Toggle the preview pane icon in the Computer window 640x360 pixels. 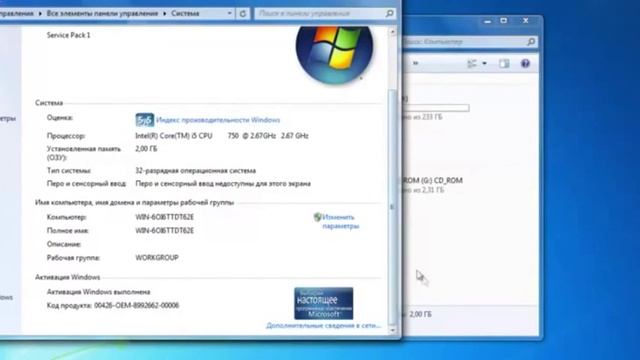point(504,63)
